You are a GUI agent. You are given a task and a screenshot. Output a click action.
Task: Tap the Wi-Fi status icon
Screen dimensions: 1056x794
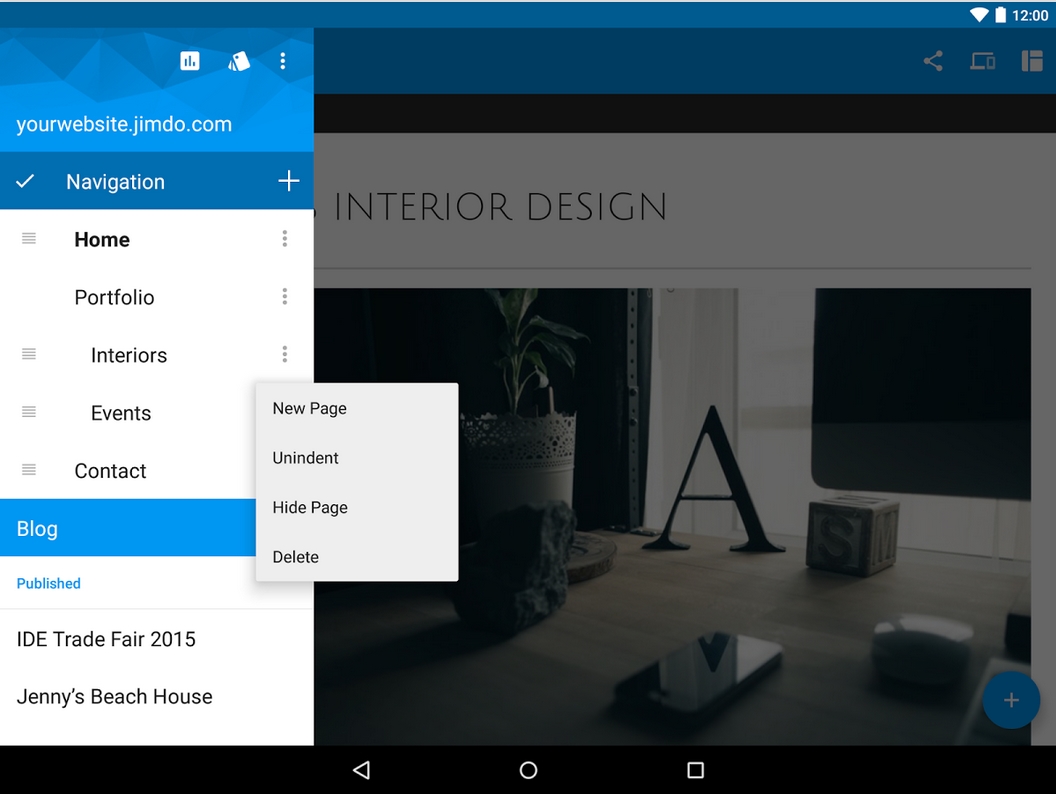pos(979,14)
